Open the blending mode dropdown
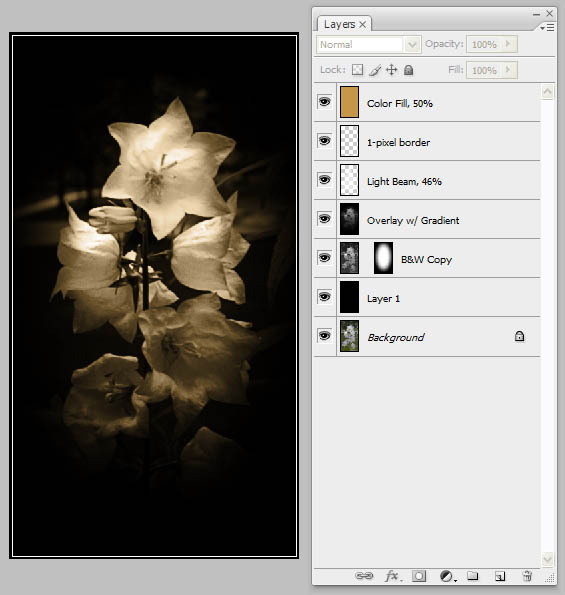Screen dimensions: 565x595 pos(412,45)
